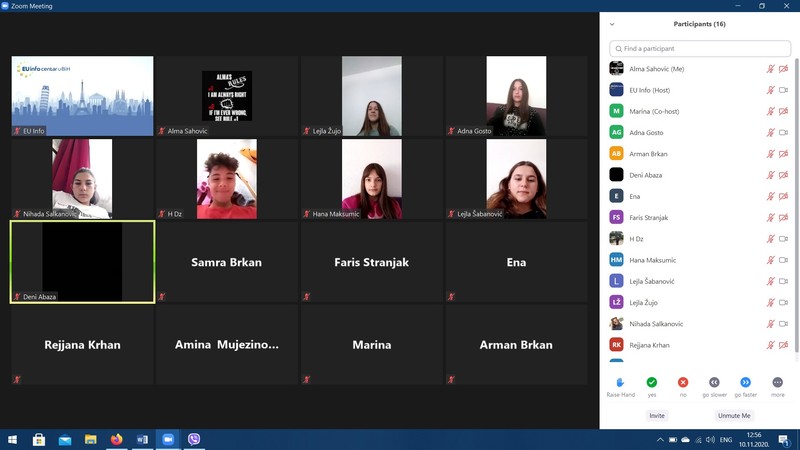Image resolution: width=800 pixels, height=450 pixels.
Task: Click the go faster icon
Action: tap(746, 382)
